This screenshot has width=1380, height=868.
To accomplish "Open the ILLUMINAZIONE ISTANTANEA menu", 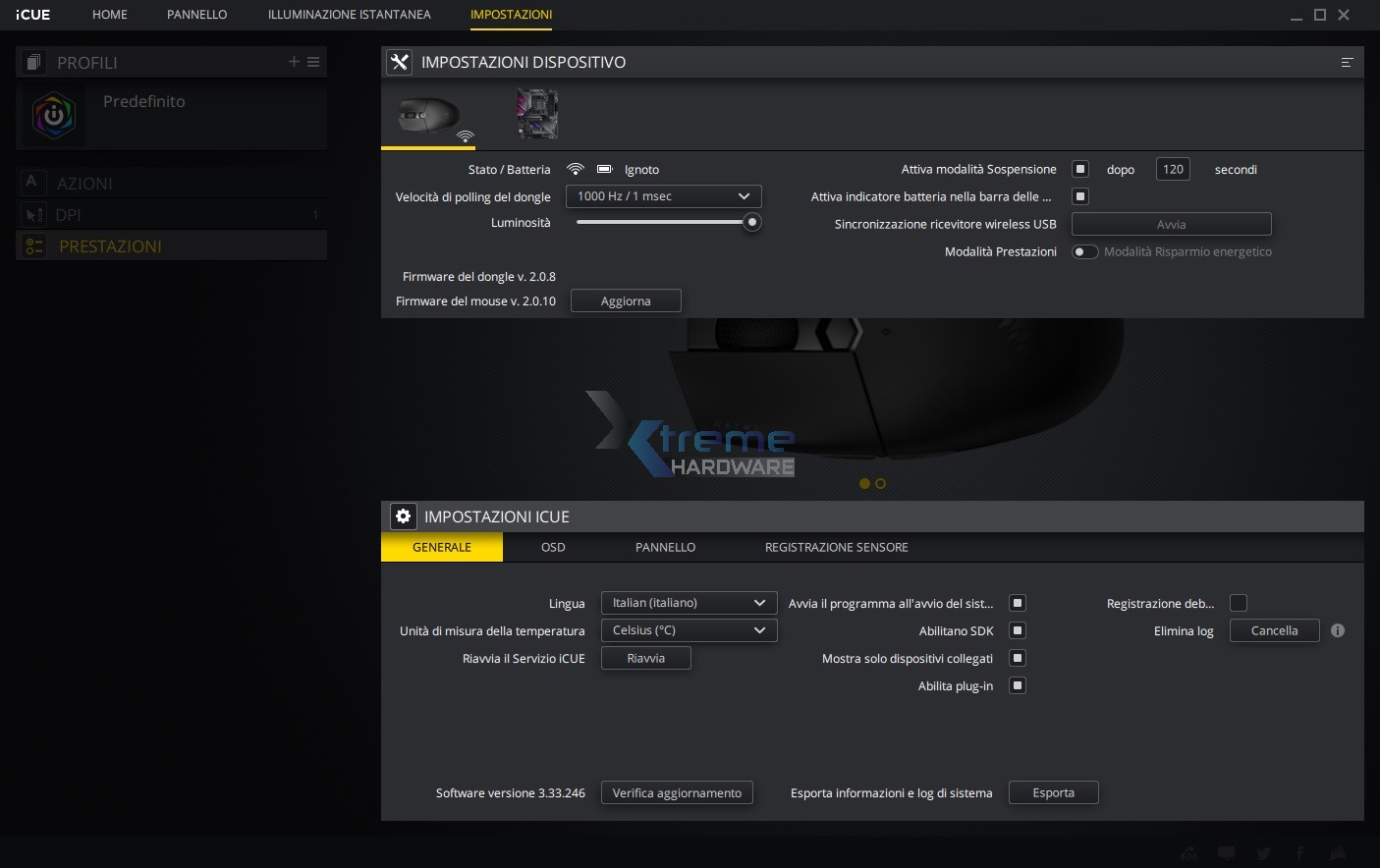I will (349, 15).
